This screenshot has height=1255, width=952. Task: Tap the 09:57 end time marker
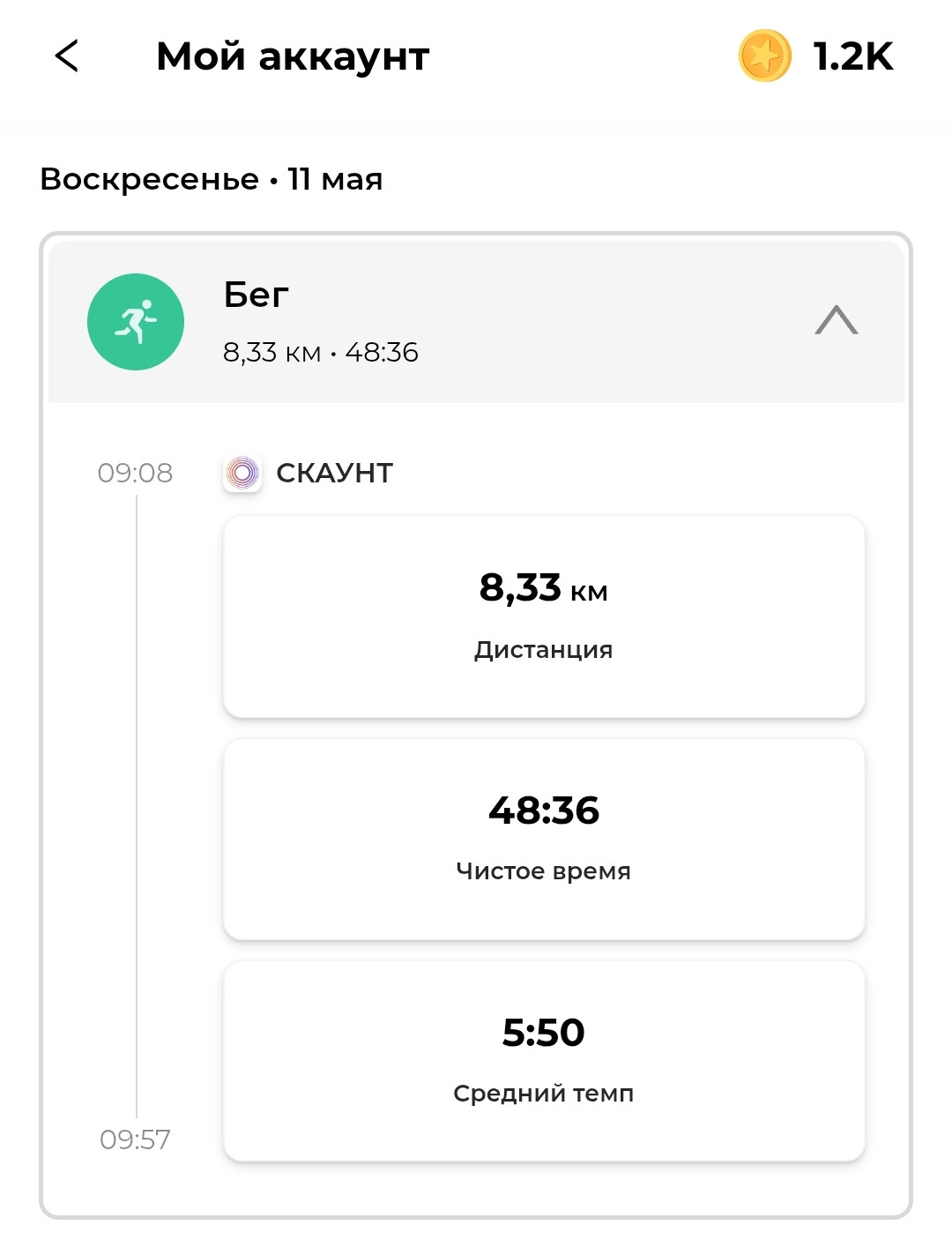tap(135, 1139)
